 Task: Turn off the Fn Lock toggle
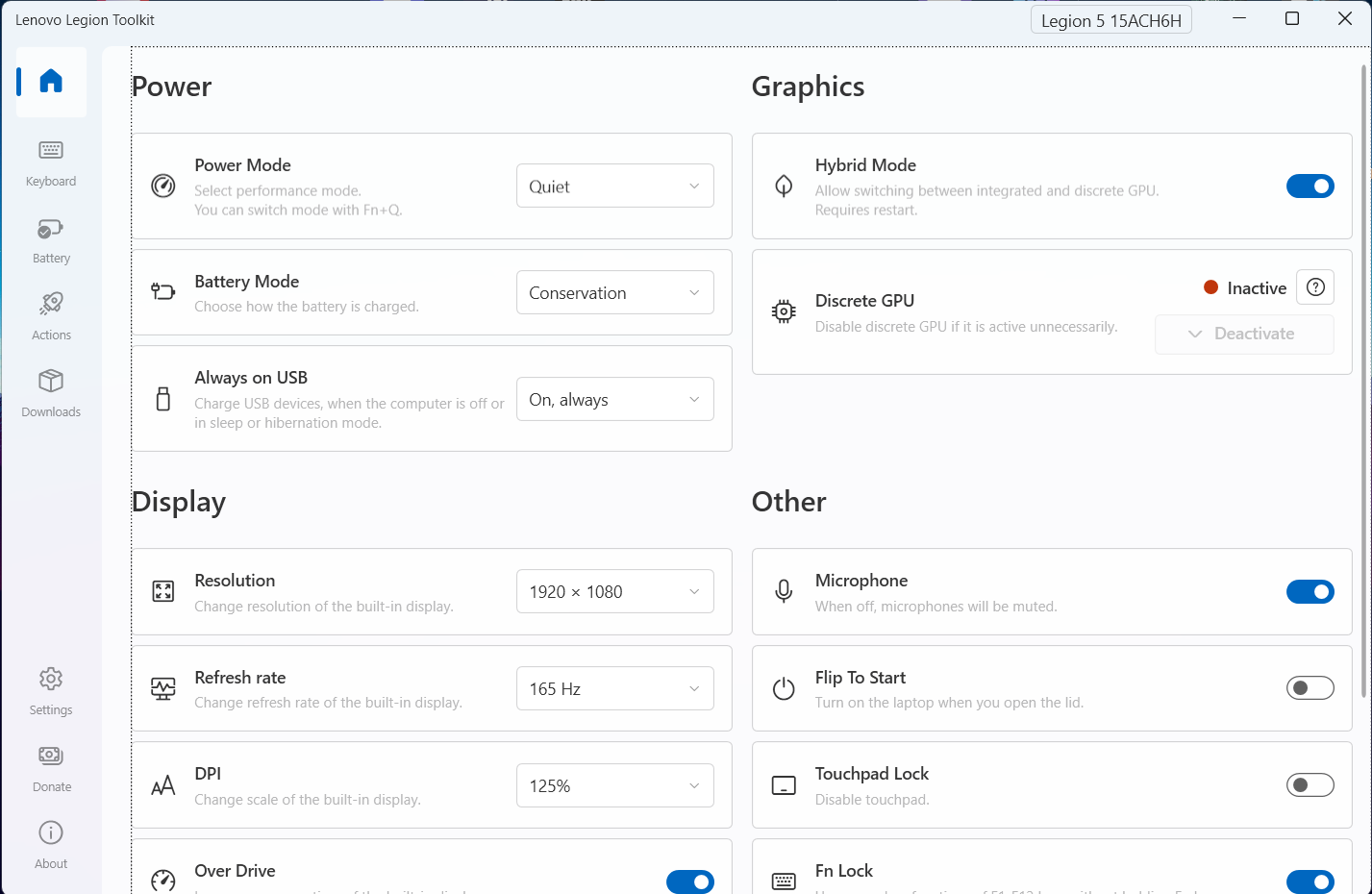click(1310, 882)
